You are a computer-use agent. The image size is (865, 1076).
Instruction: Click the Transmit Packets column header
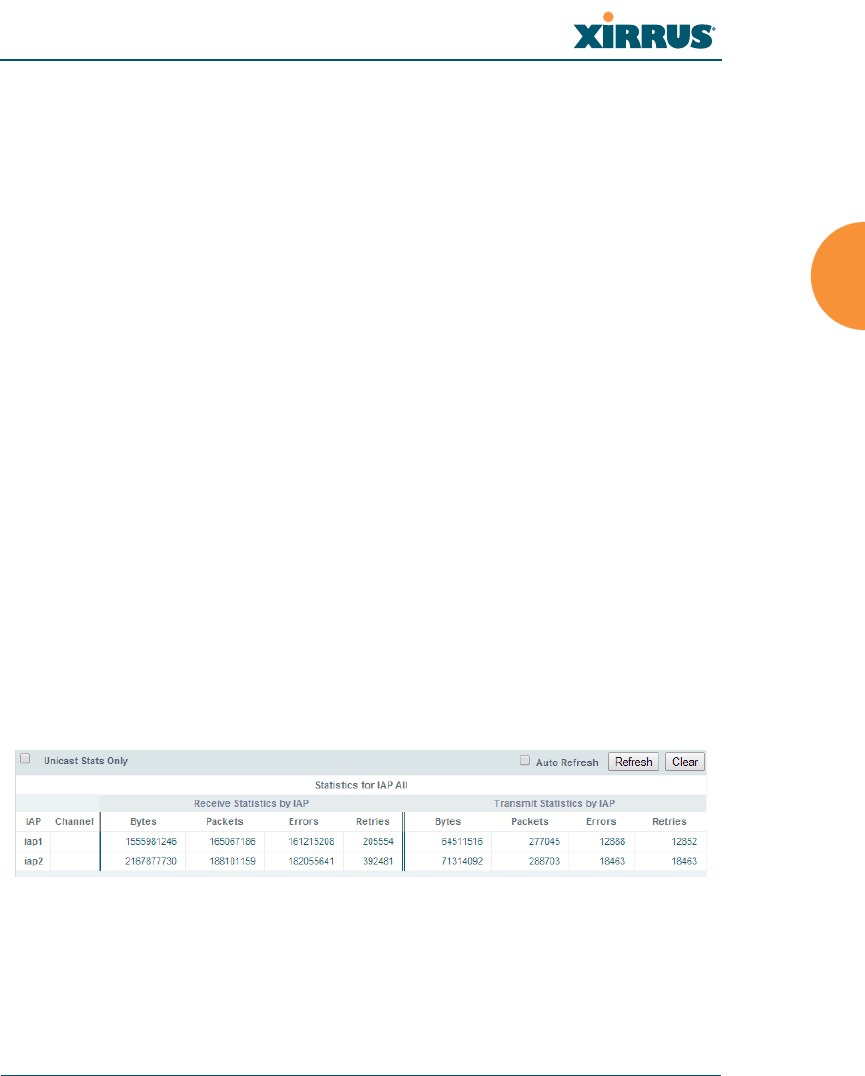(530, 821)
